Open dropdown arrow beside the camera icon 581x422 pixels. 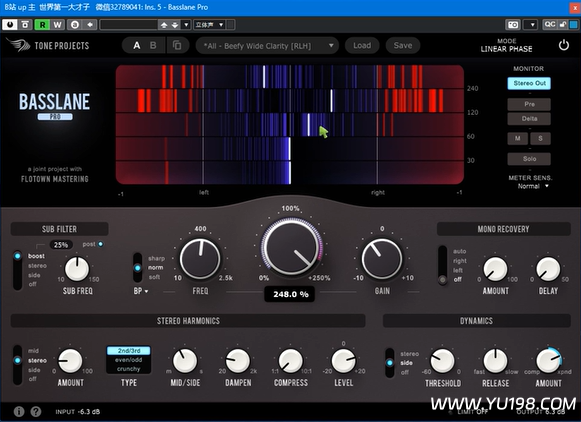(x=532, y=25)
